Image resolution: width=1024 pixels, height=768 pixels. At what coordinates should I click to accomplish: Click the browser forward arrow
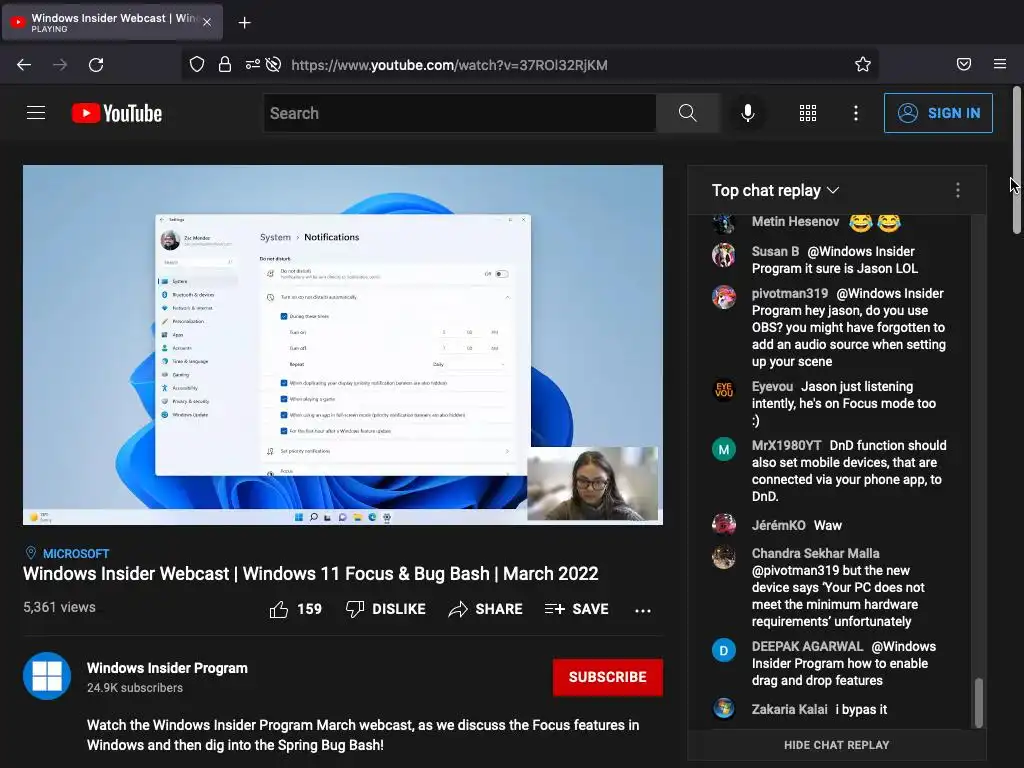[x=60, y=65]
